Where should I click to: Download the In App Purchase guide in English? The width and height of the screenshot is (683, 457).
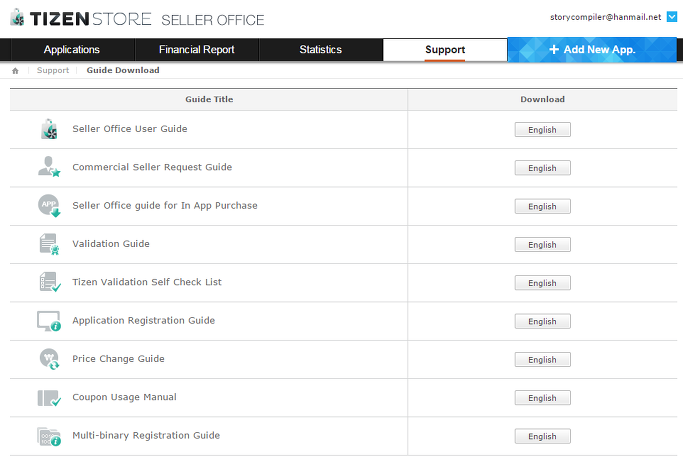(542, 206)
